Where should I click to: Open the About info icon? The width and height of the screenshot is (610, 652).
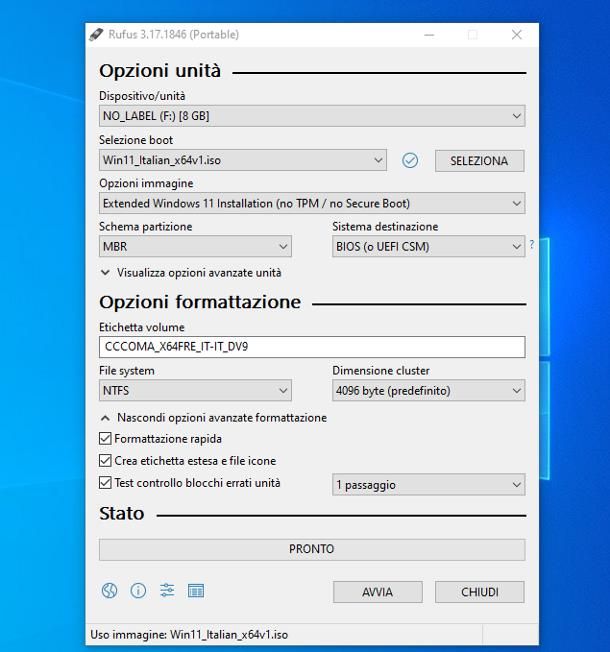138,590
